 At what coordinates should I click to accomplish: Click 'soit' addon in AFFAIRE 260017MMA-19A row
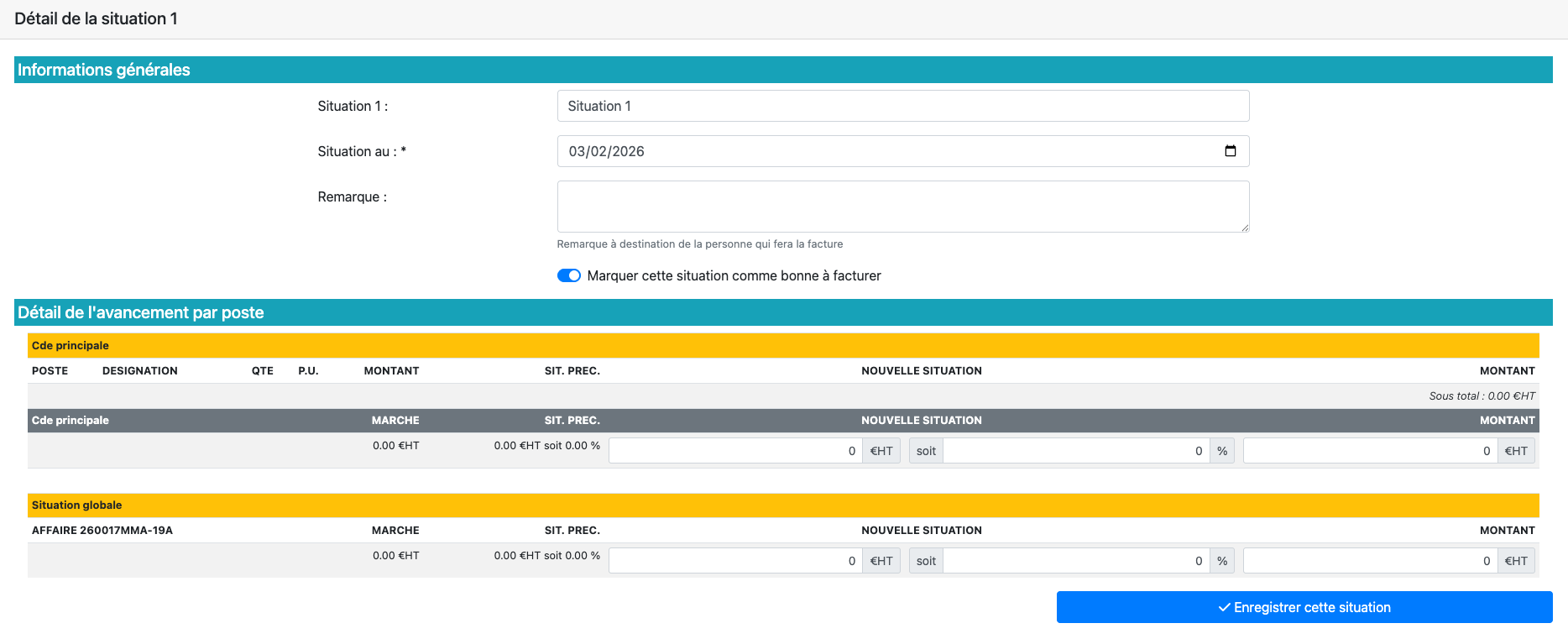tap(926, 561)
